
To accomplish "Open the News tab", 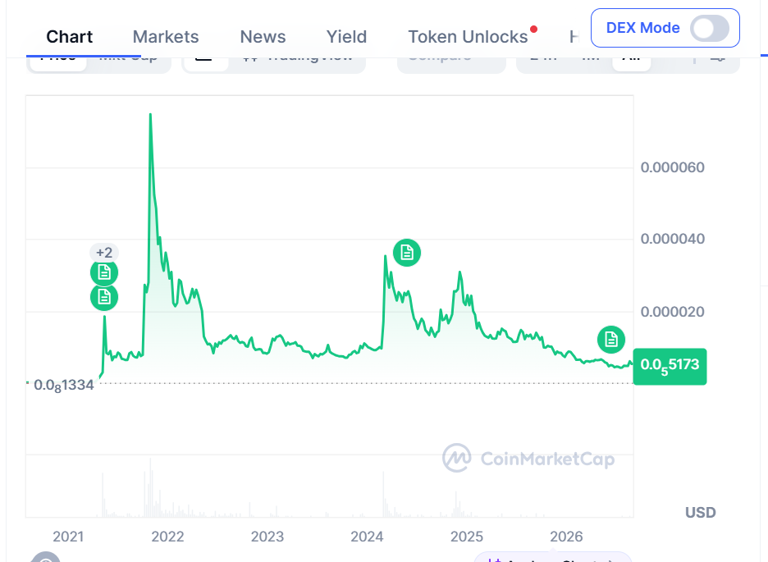I will (263, 37).
